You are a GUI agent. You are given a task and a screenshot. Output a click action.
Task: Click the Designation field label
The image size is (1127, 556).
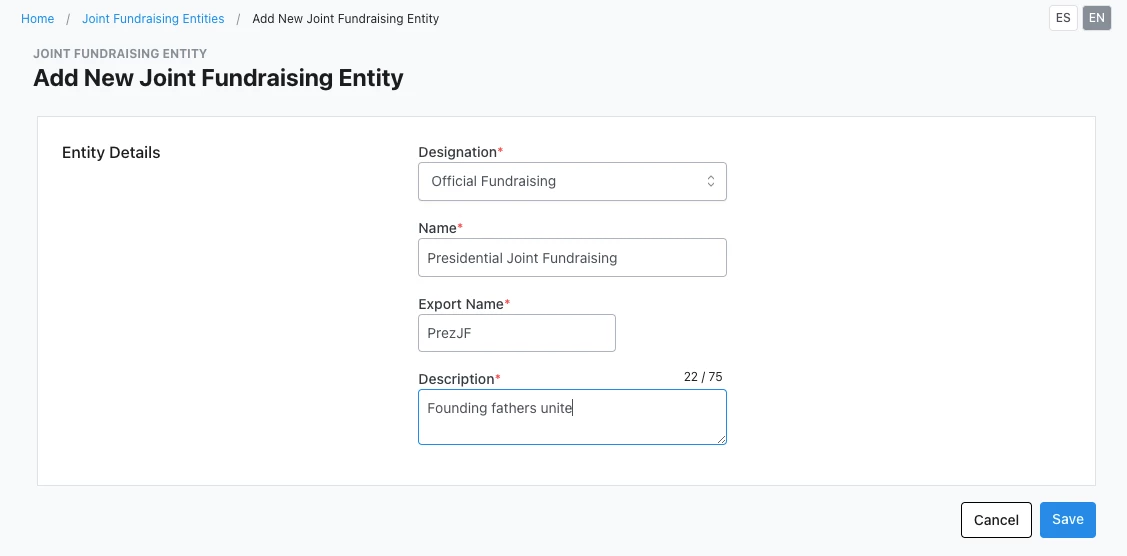(457, 152)
